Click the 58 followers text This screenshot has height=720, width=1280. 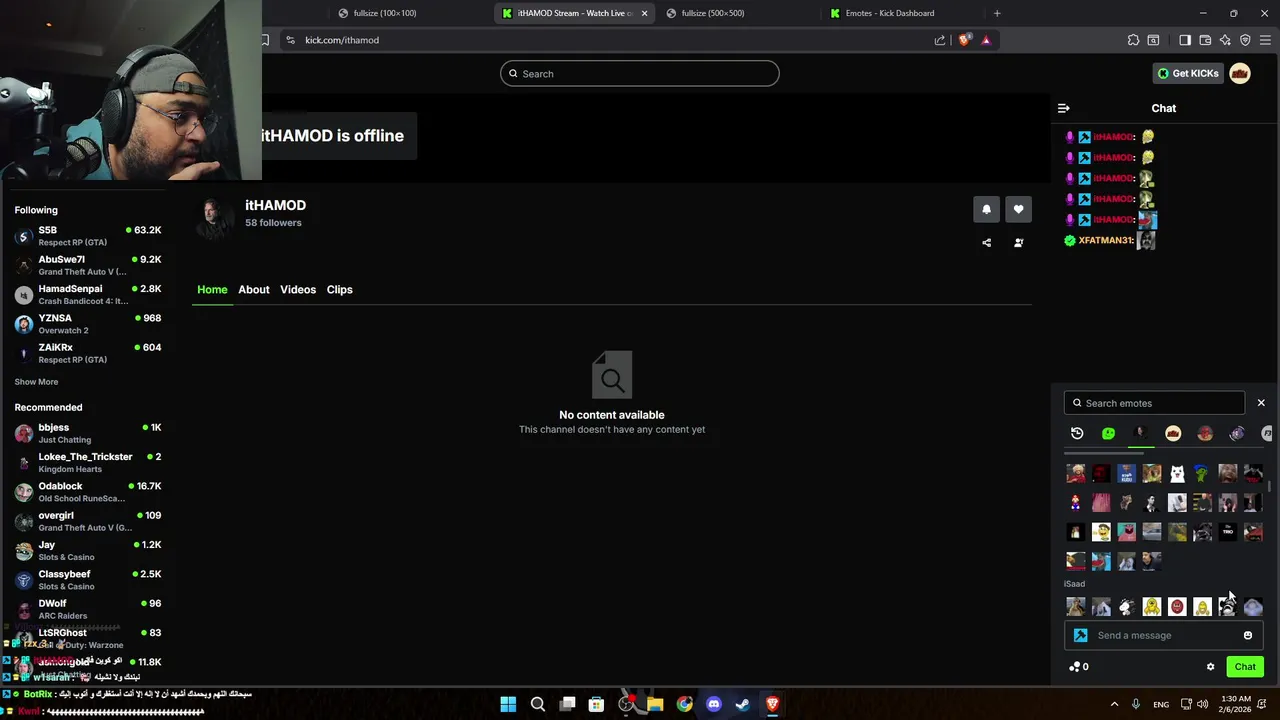273,223
